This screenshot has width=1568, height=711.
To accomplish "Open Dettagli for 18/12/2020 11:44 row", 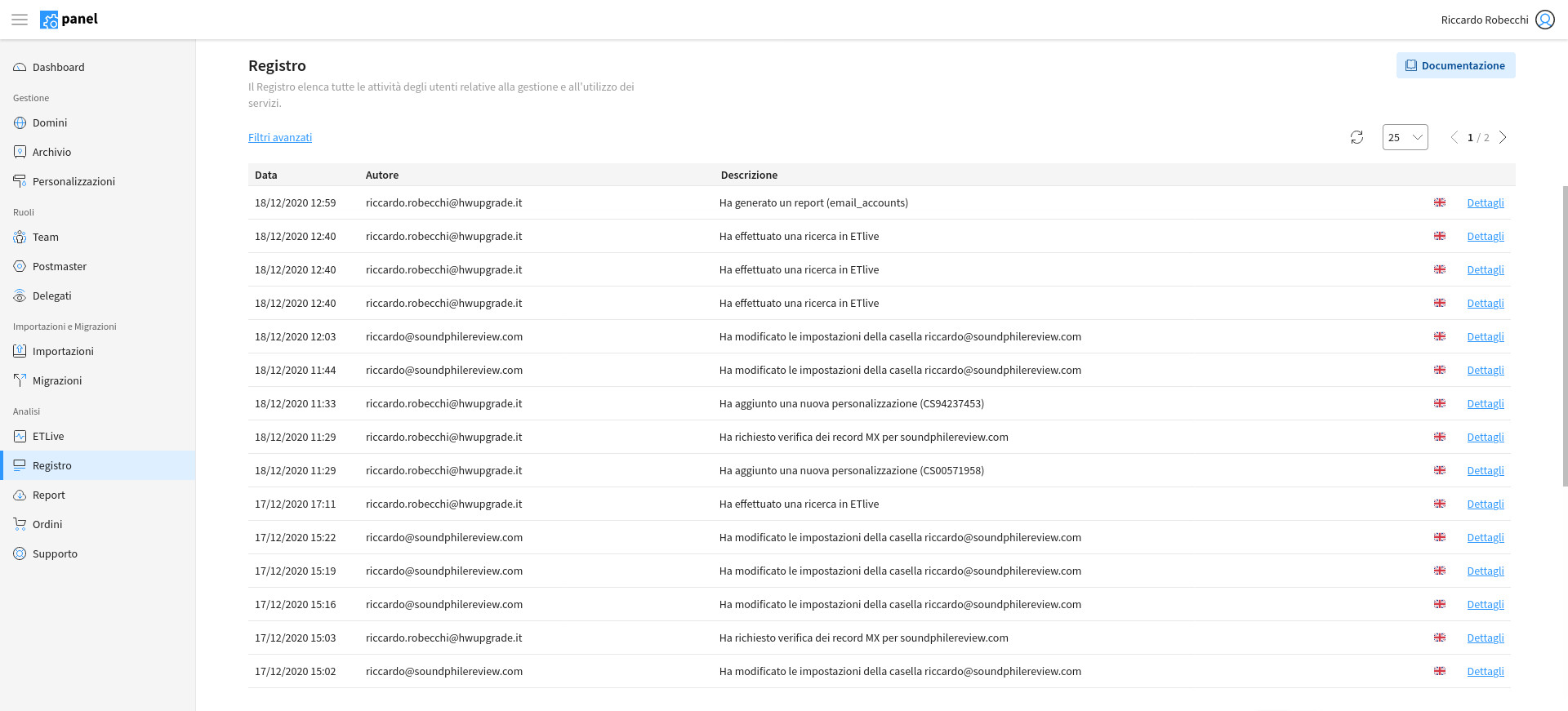I will 1485,370.
